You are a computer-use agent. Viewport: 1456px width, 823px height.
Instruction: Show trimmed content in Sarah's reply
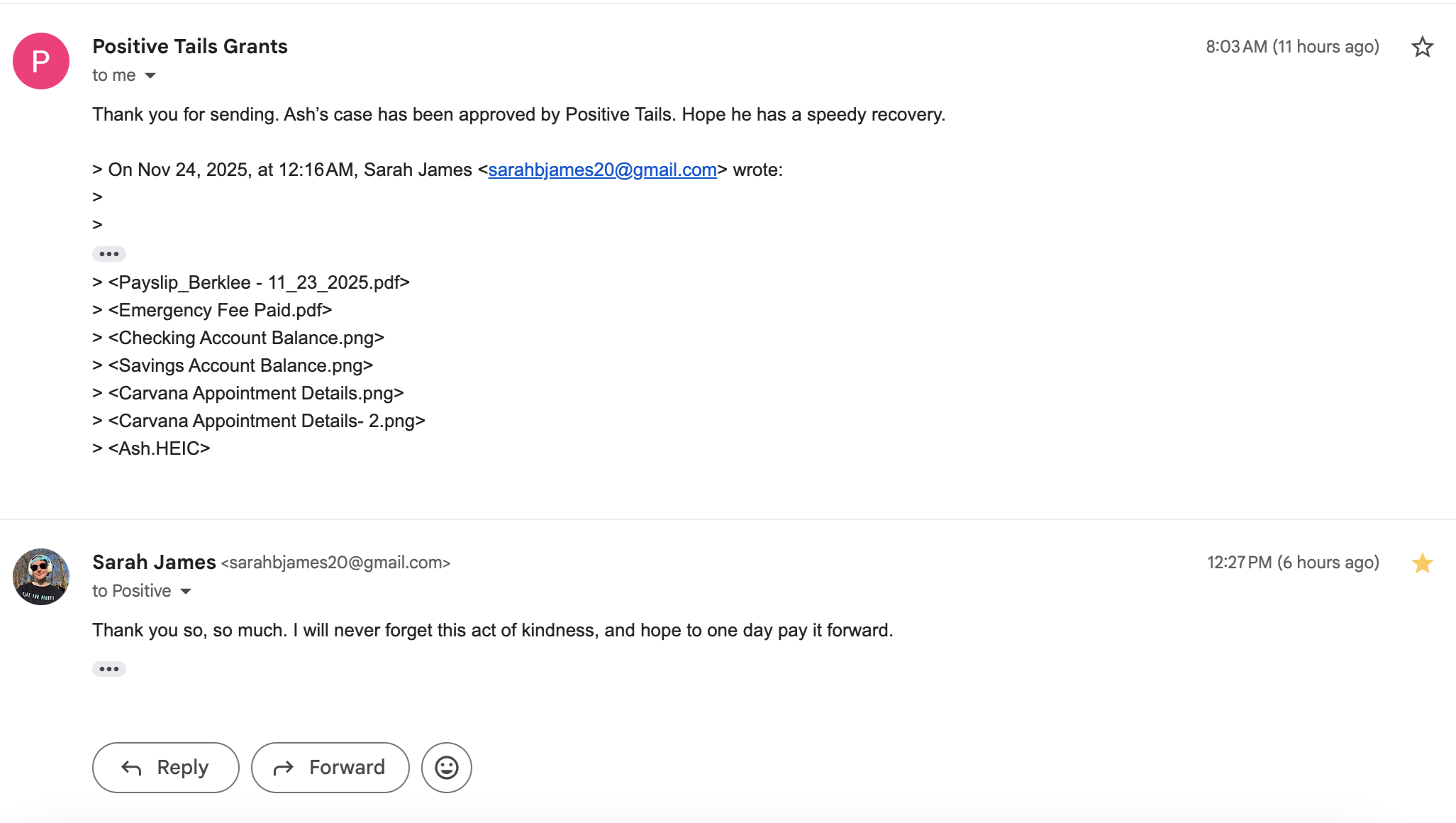click(x=109, y=669)
